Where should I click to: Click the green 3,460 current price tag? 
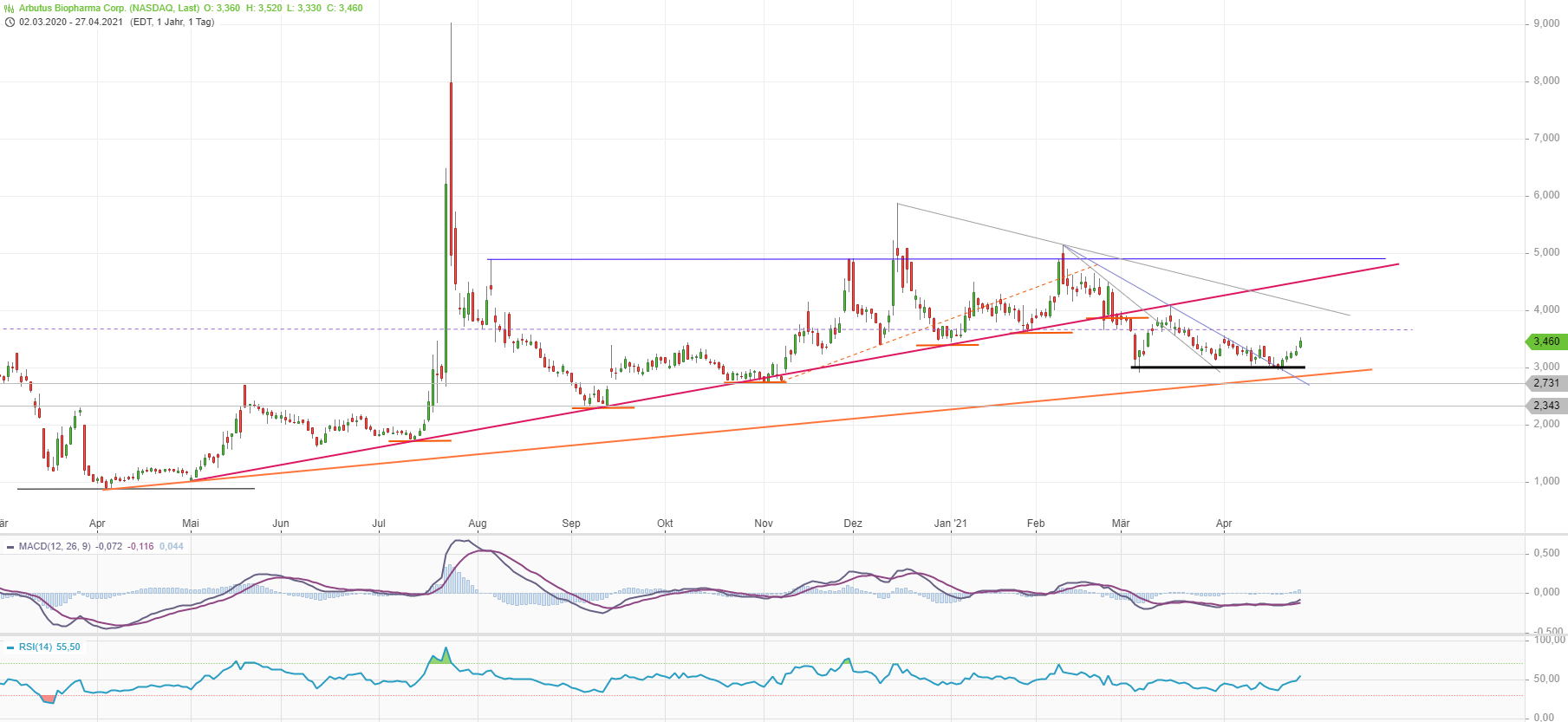pyautogui.click(x=1545, y=341)
